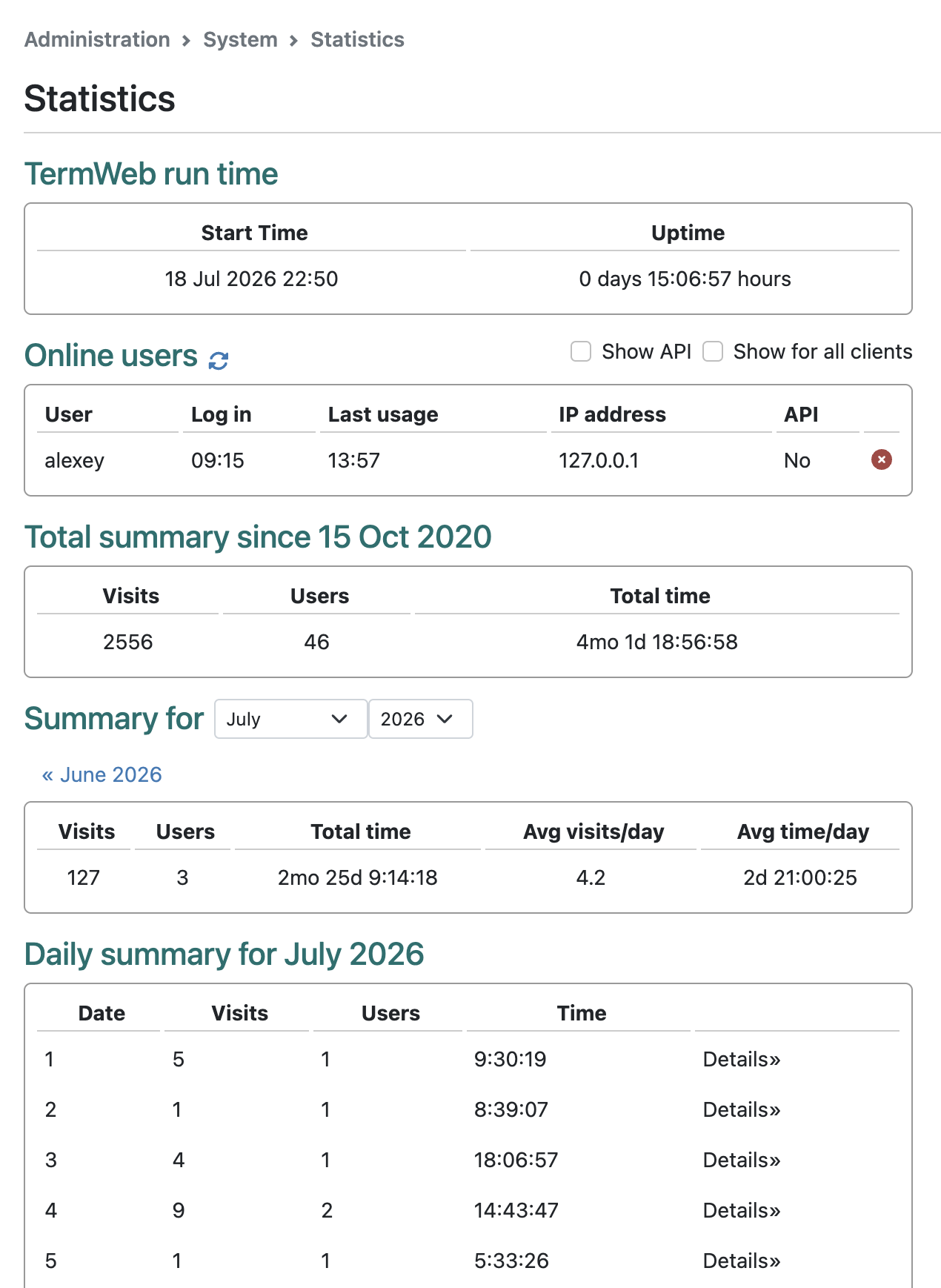View Details for July 3
Viewport: 941px width, 1288px height.
click(742, 1160)
